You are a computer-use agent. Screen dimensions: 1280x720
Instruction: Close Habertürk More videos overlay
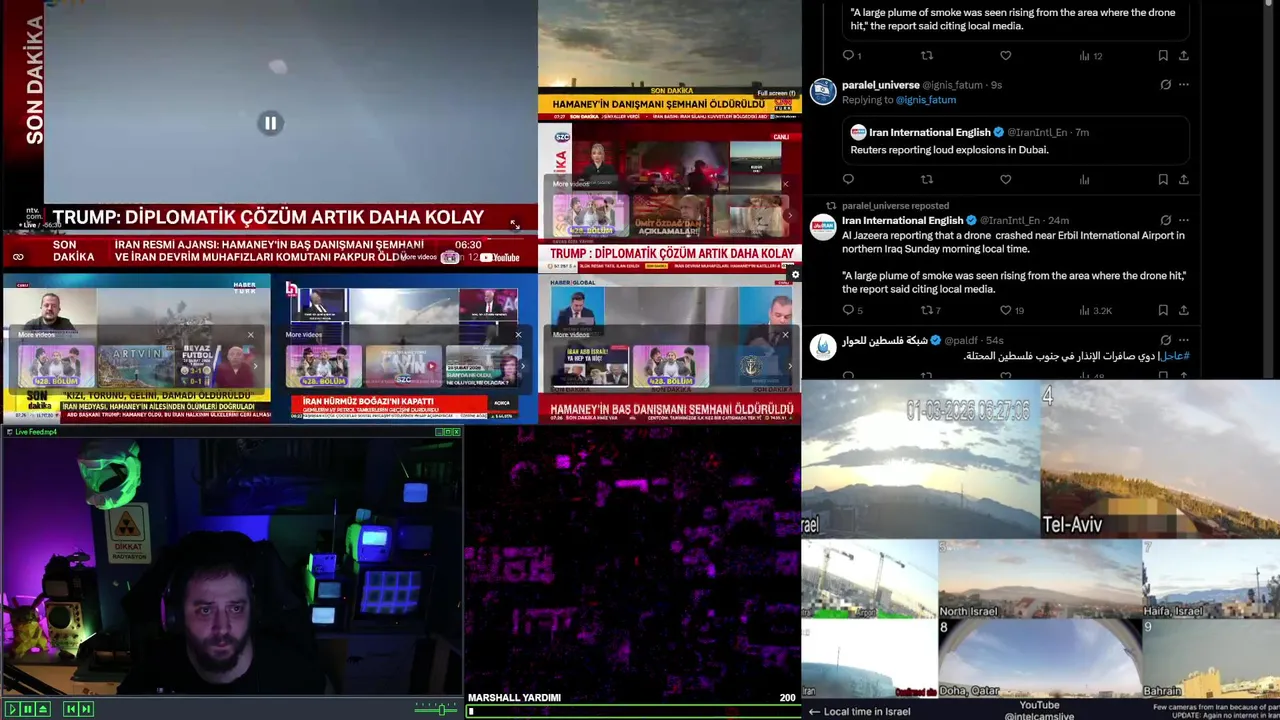pyautogui.click(x=251, y=335)
